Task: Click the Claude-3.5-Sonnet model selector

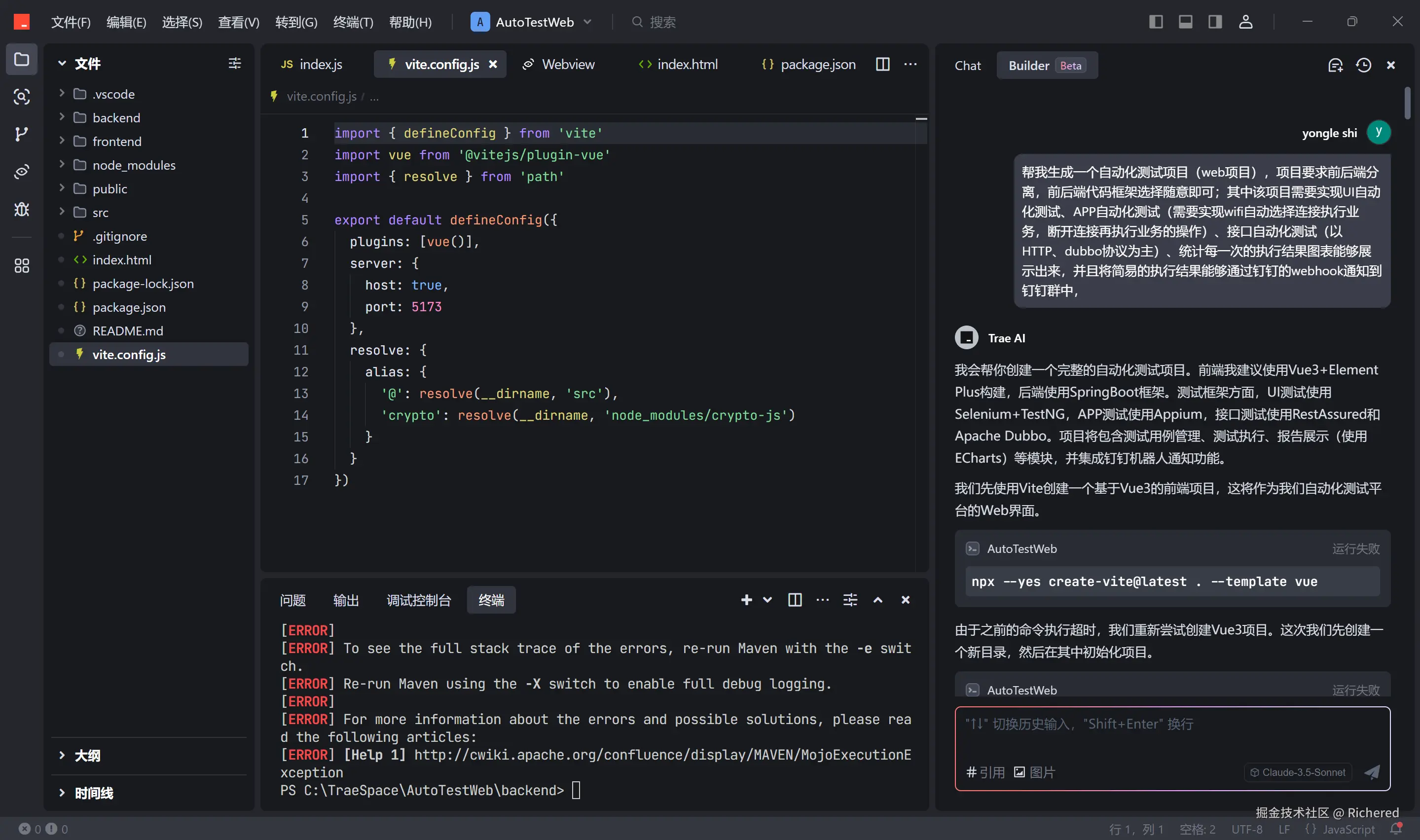Action: pos(1298,772)
